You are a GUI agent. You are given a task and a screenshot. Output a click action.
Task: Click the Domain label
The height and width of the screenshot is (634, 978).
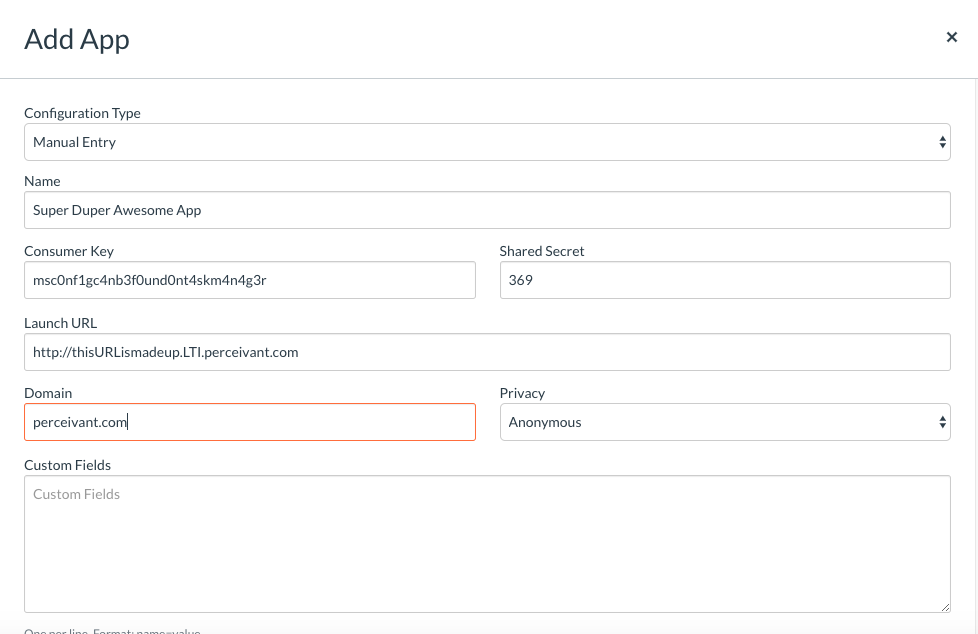[48, 393]
